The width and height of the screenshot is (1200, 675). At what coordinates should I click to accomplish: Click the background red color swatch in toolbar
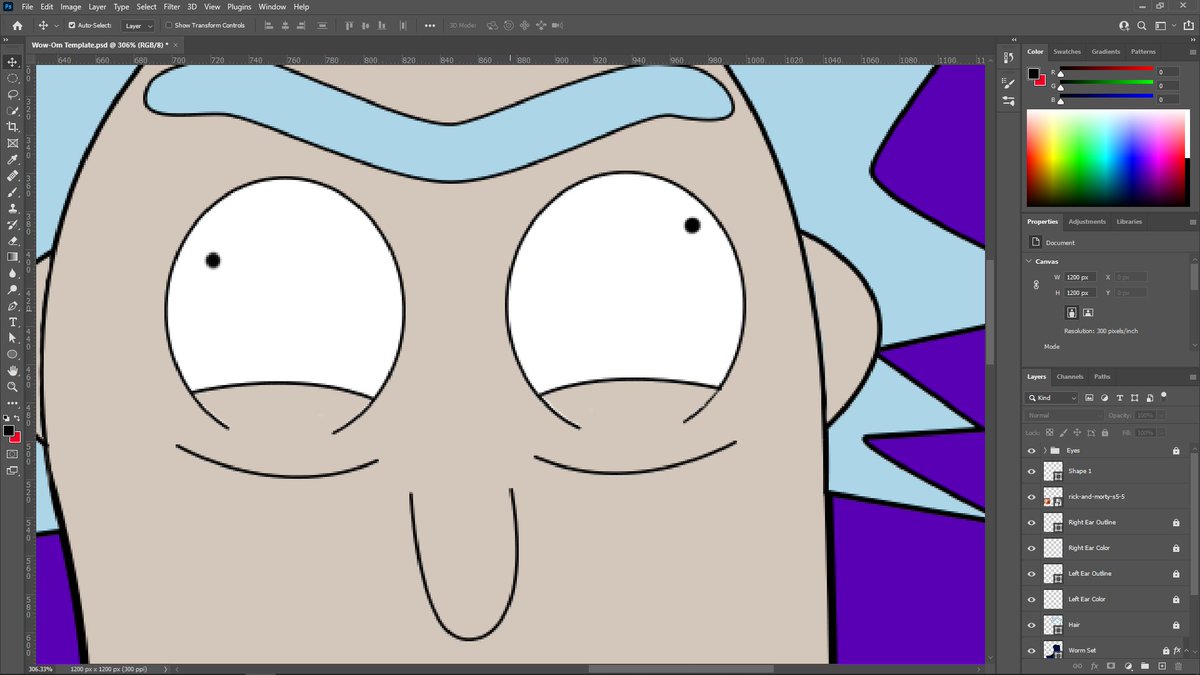coord(15,437)
